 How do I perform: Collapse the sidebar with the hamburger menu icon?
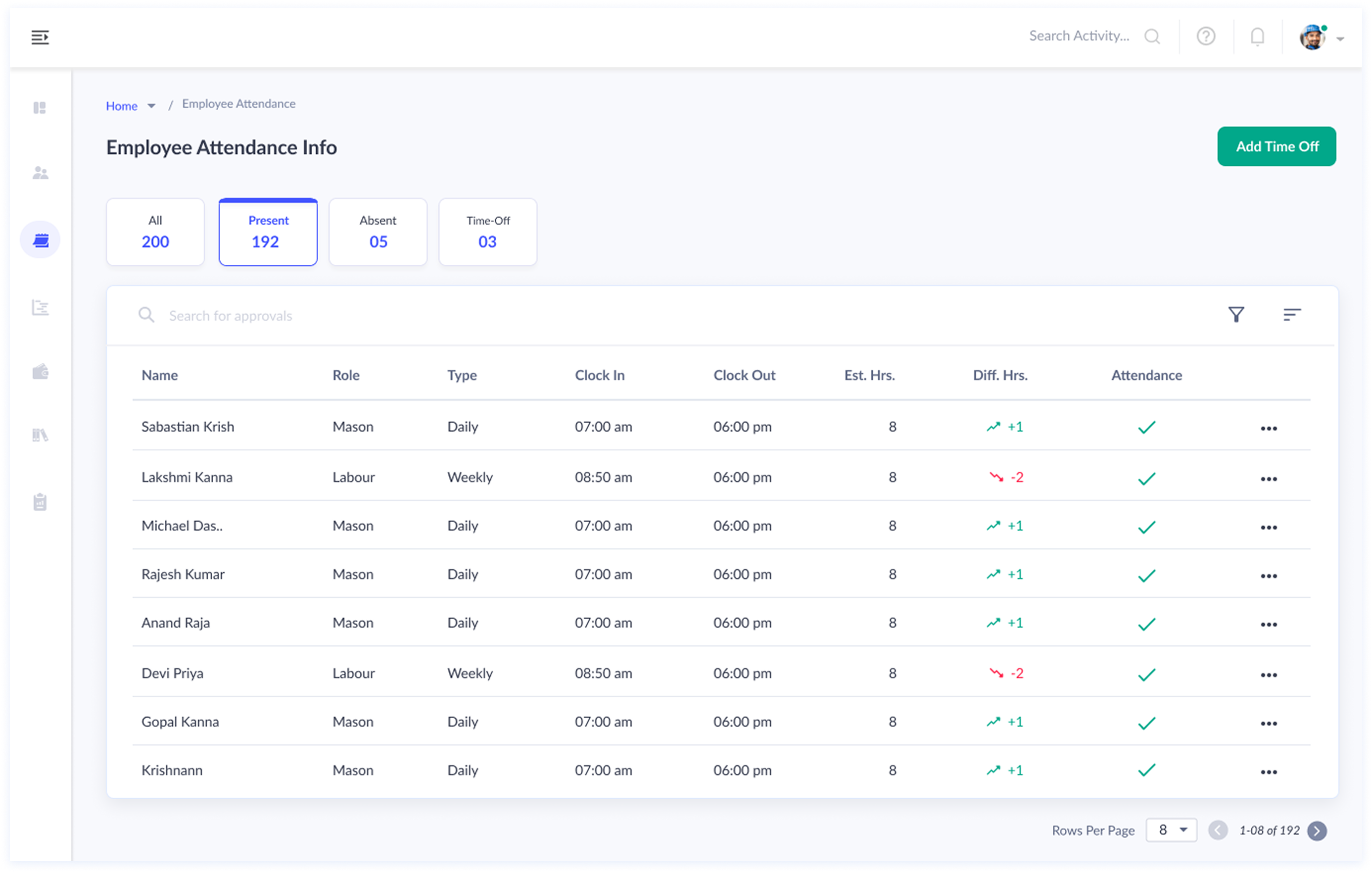pos(40,38)
